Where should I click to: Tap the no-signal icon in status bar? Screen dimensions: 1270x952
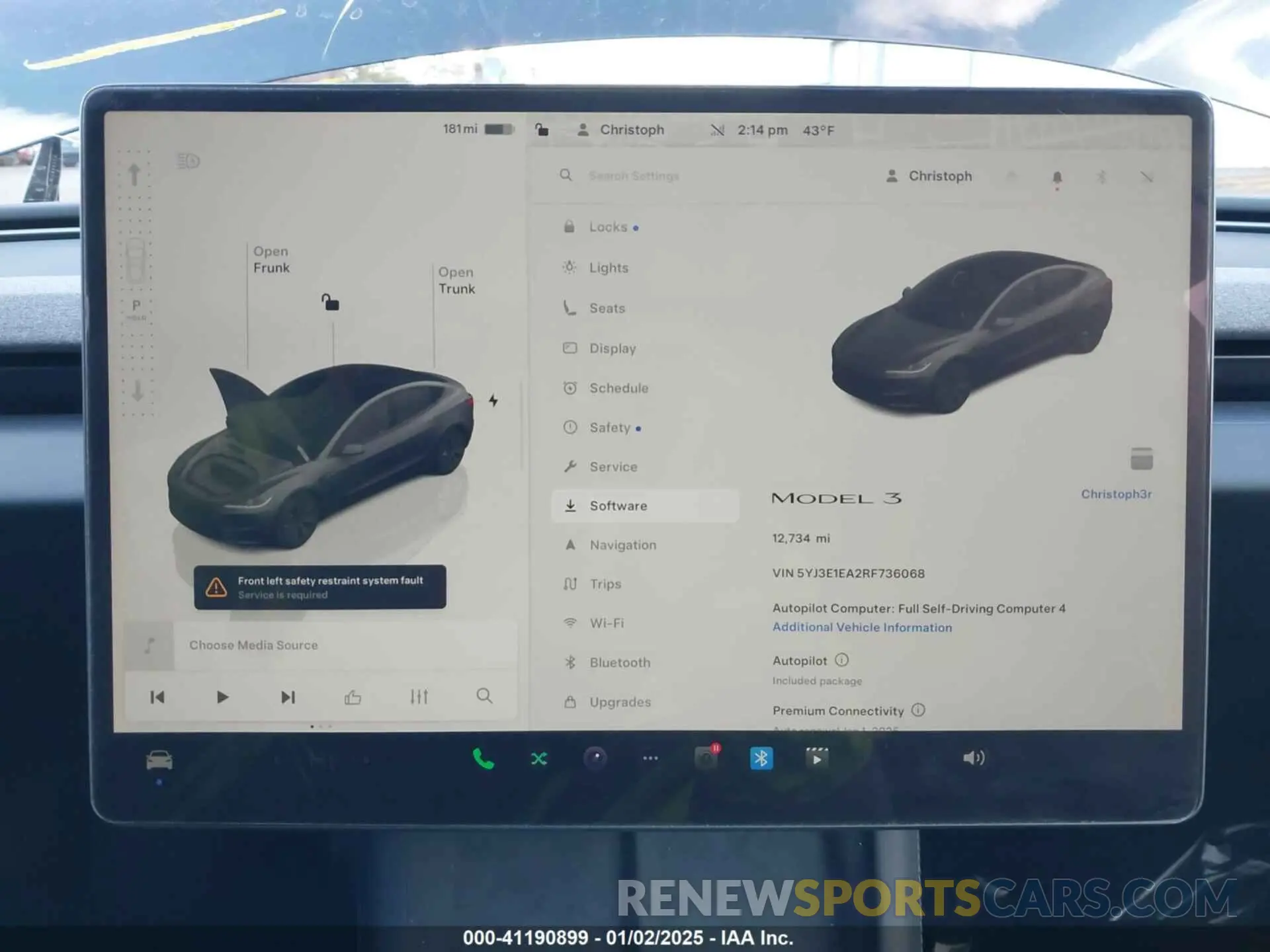[x=717, y=130]
